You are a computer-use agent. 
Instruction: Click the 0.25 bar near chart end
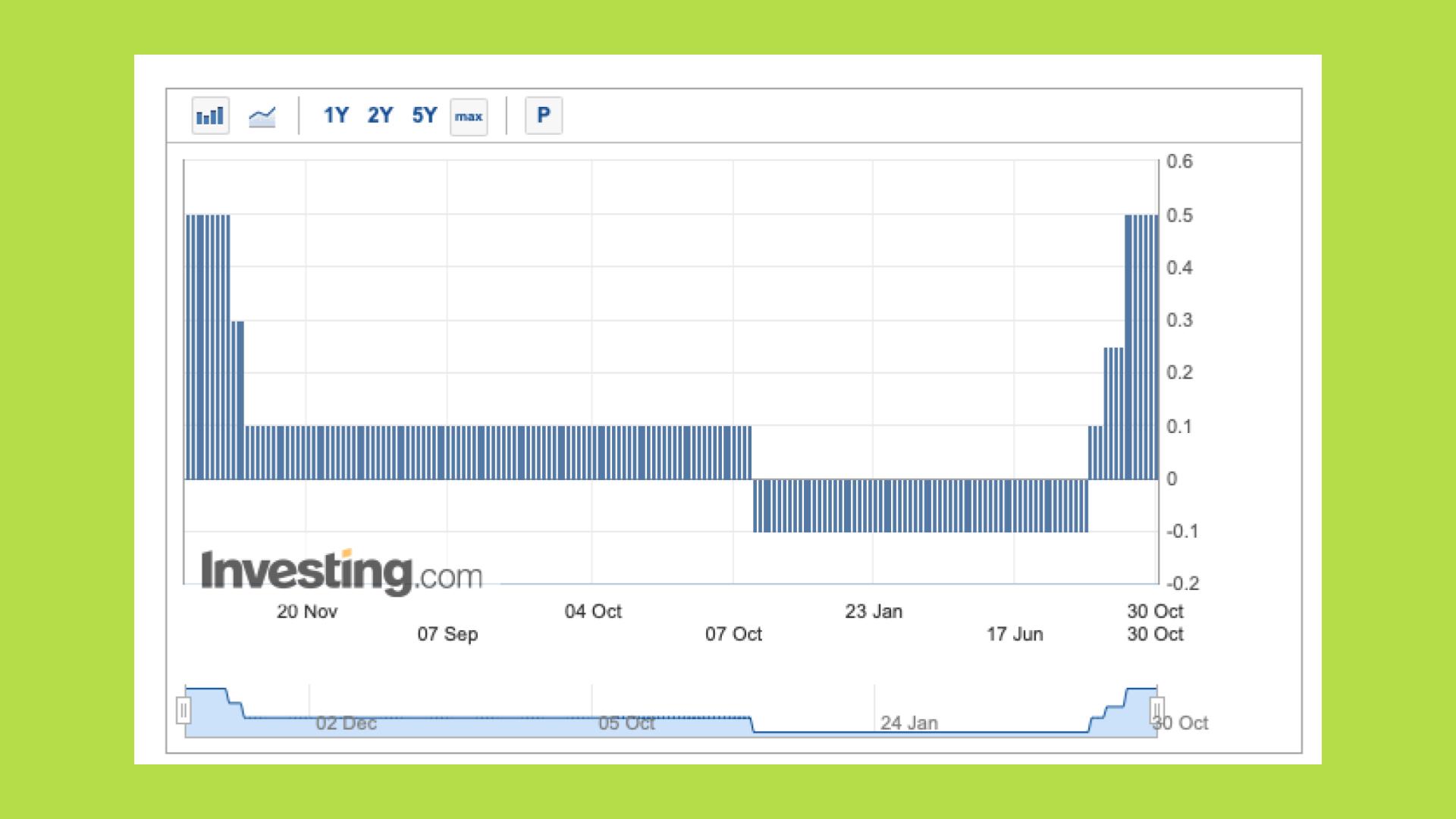(x=1112, y=413)
